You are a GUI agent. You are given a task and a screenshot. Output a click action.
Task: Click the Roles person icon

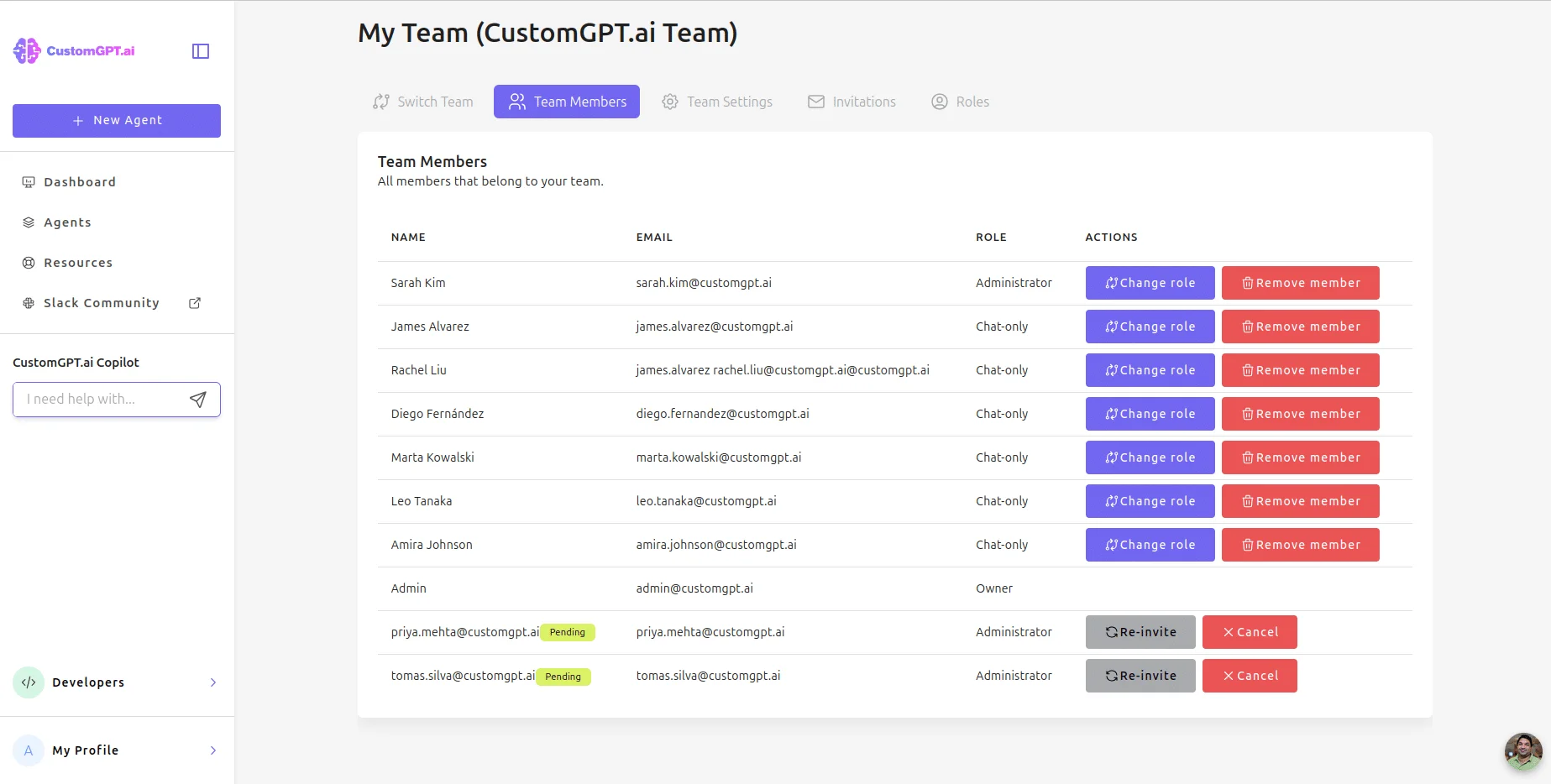940,102
